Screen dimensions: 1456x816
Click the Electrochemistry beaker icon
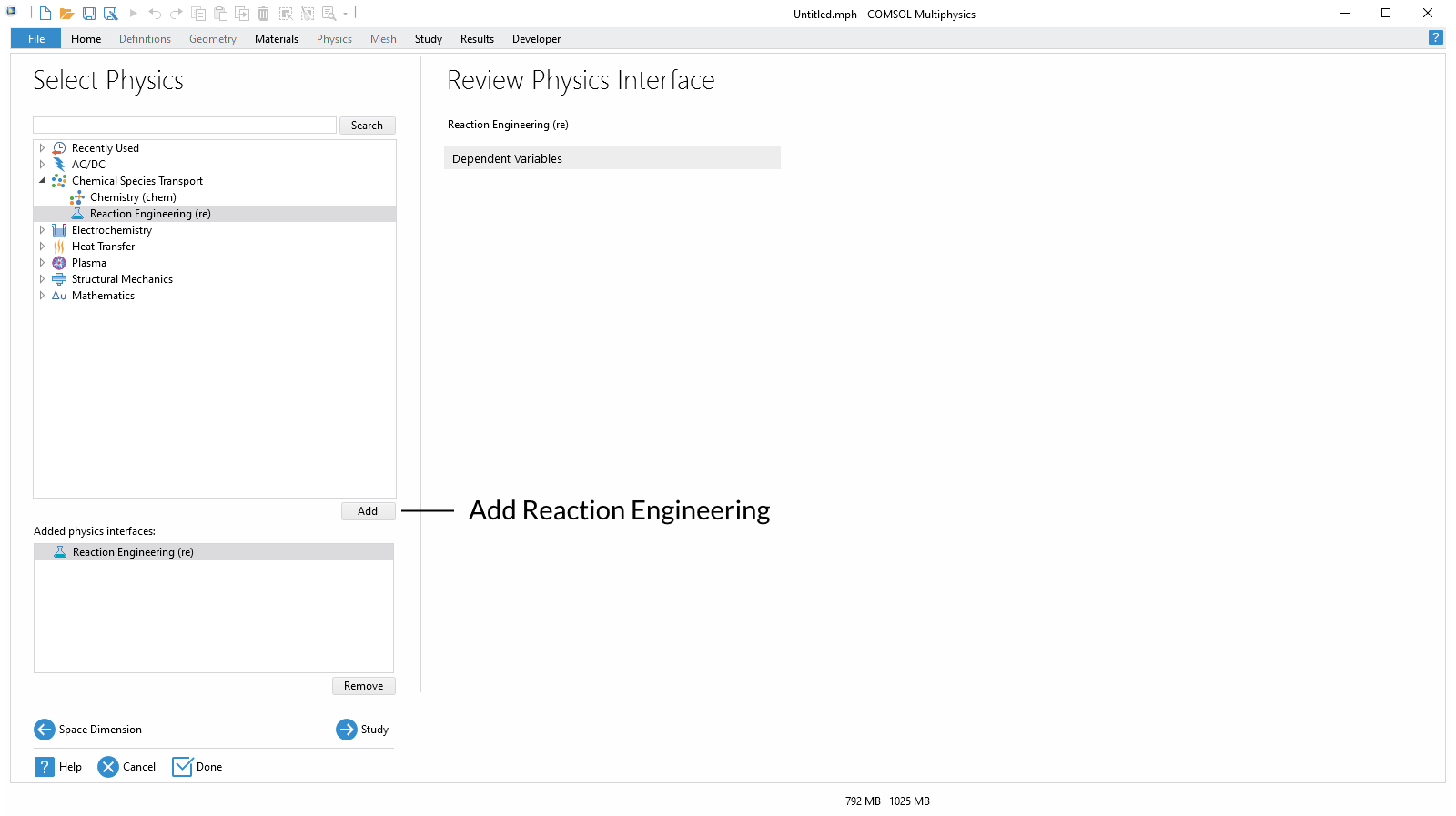pos(59,230)
